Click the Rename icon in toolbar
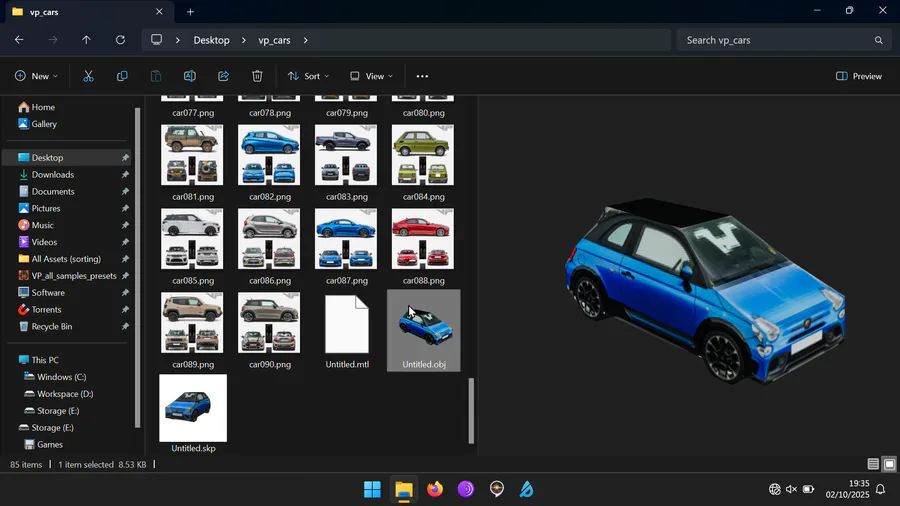This screenshot has width=900, height=506. [189, 76]
